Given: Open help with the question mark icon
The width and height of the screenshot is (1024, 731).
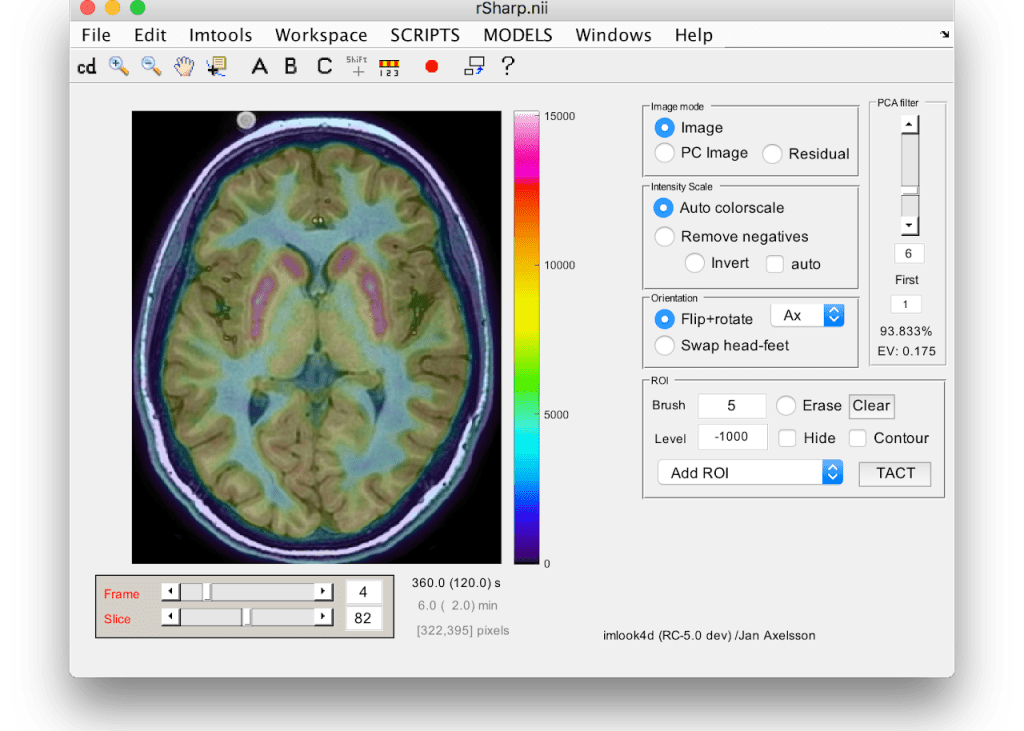Looking at the screenshot, I should click(507, 66).
